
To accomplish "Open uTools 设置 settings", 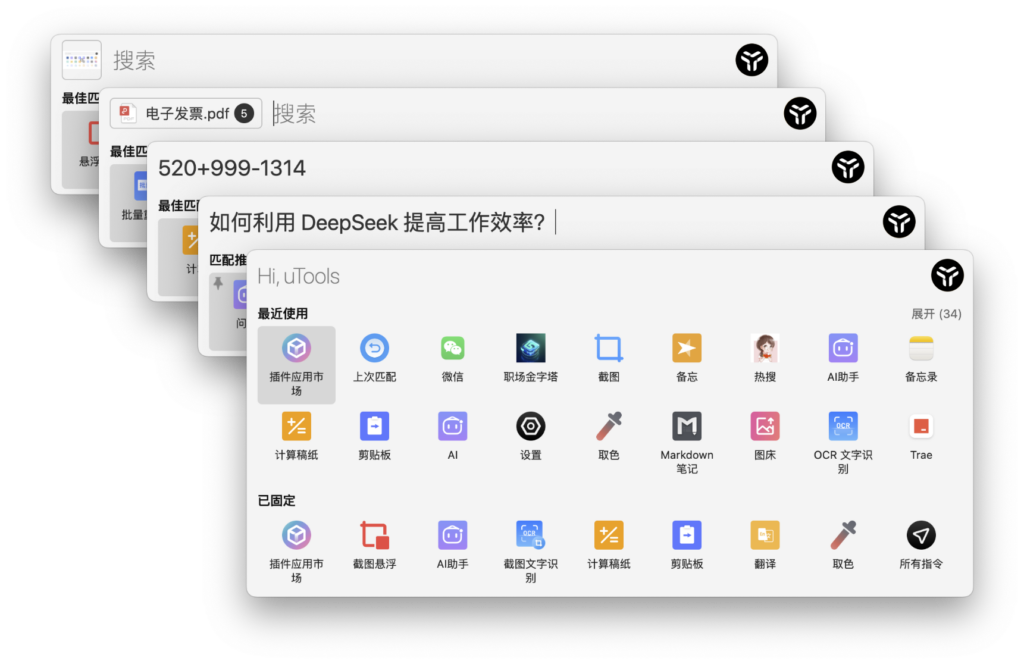I will [530, 427].
